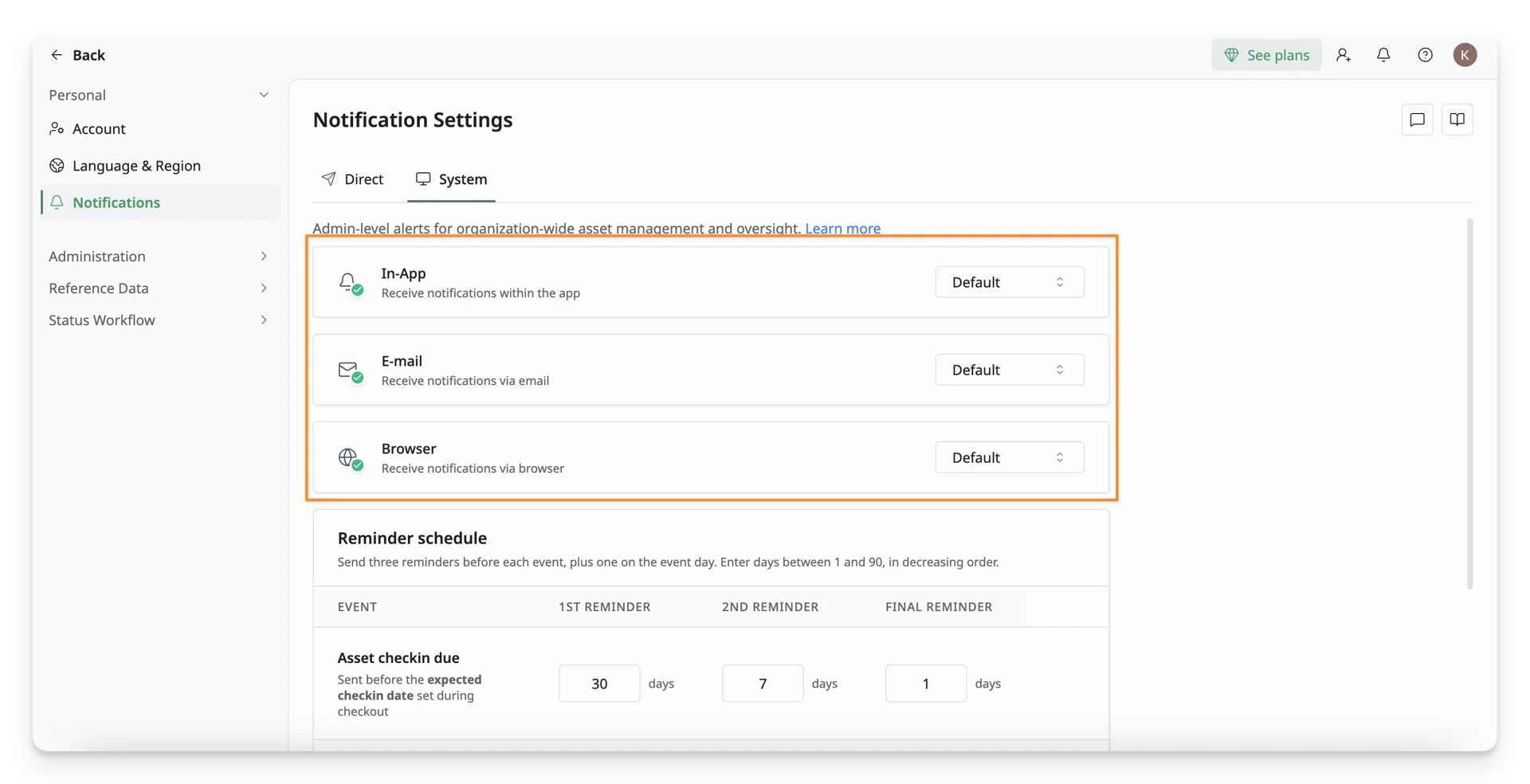Expand the Reference Data section
1530x784 pixels.
159,288
